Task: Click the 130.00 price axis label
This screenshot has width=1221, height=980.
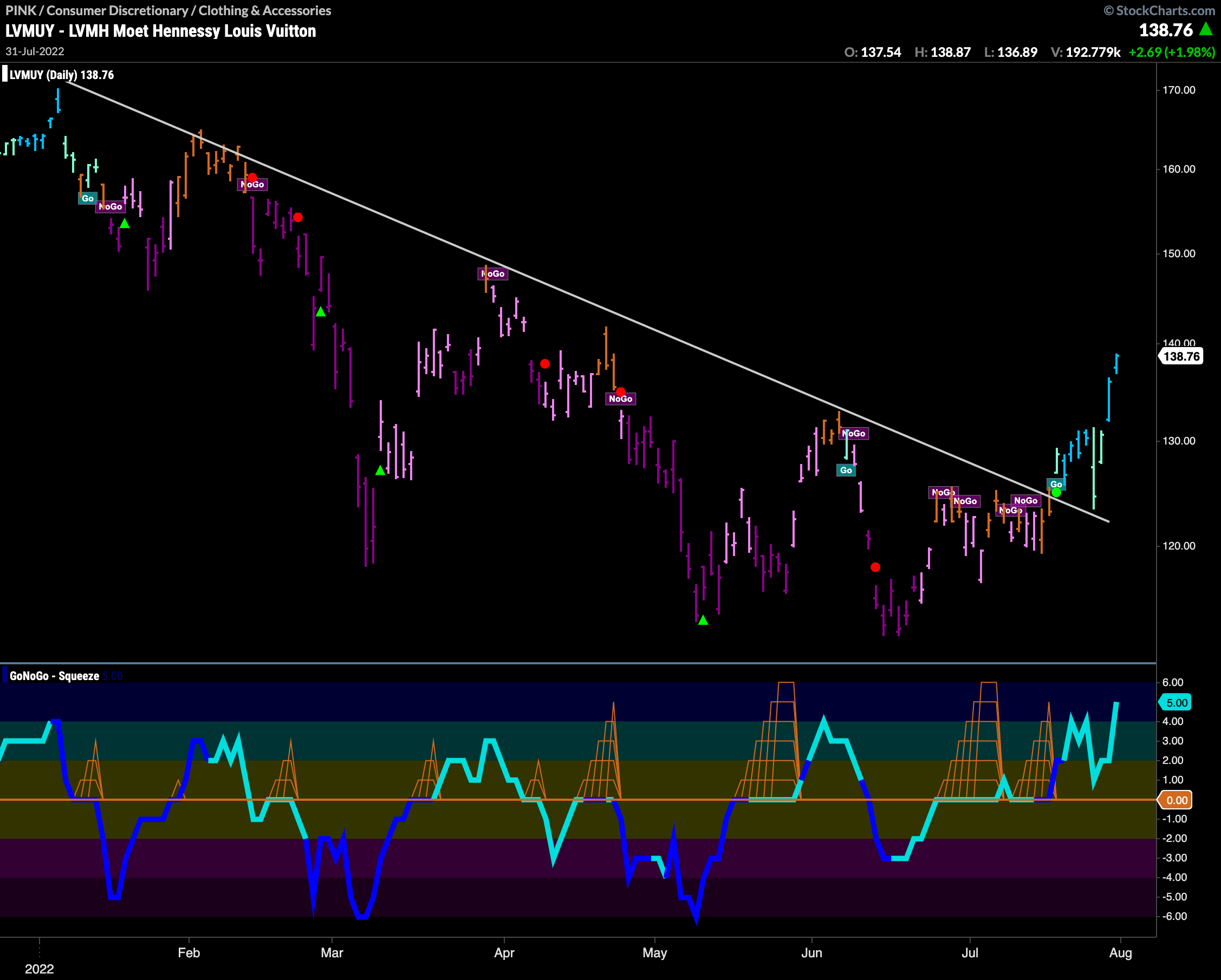Action: (1179, 441)
